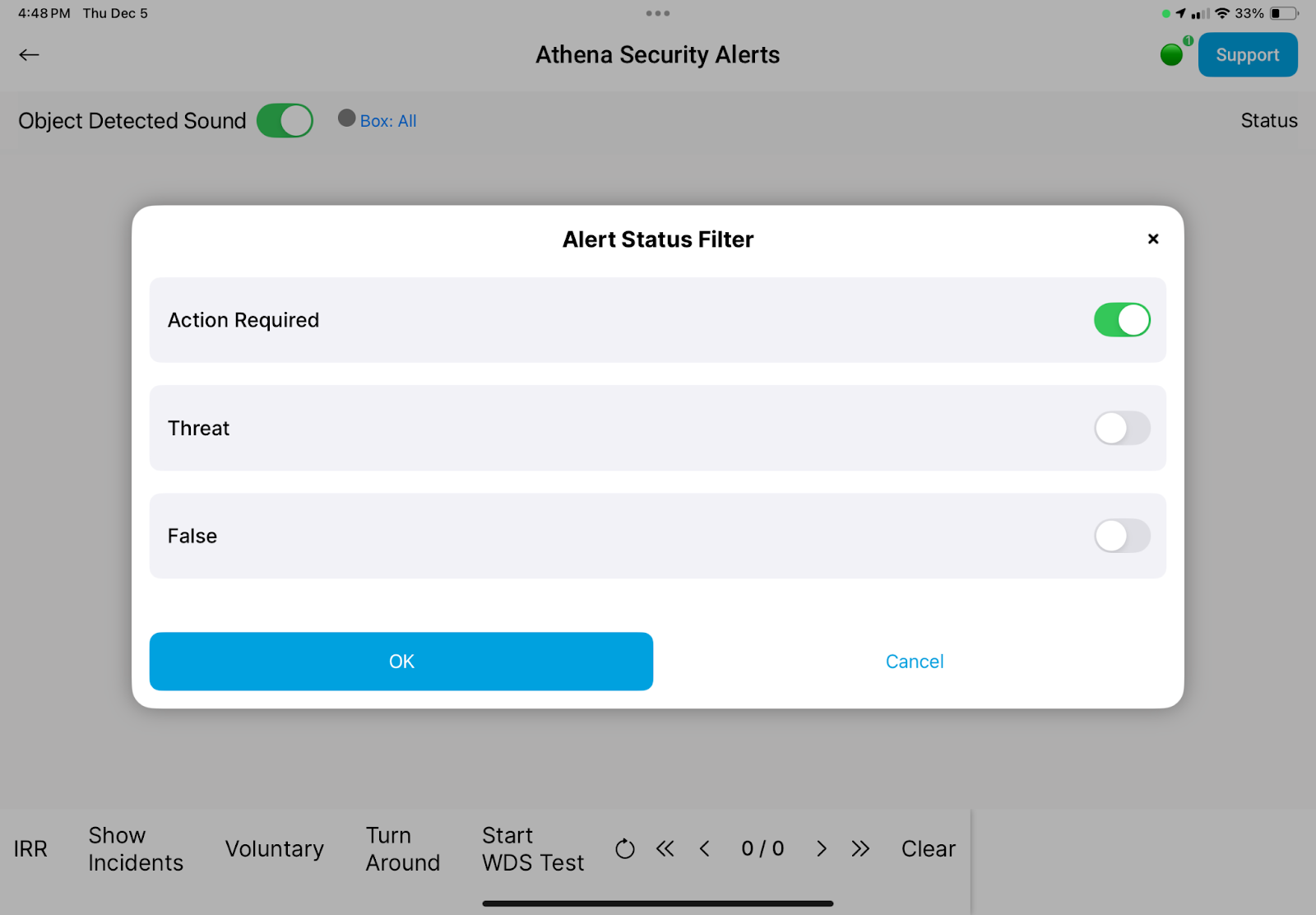Image resolution: width=1316 pixels, height=915 pixels.
Task: Enable the Threat filter toggle
Action: point(1122,428)
